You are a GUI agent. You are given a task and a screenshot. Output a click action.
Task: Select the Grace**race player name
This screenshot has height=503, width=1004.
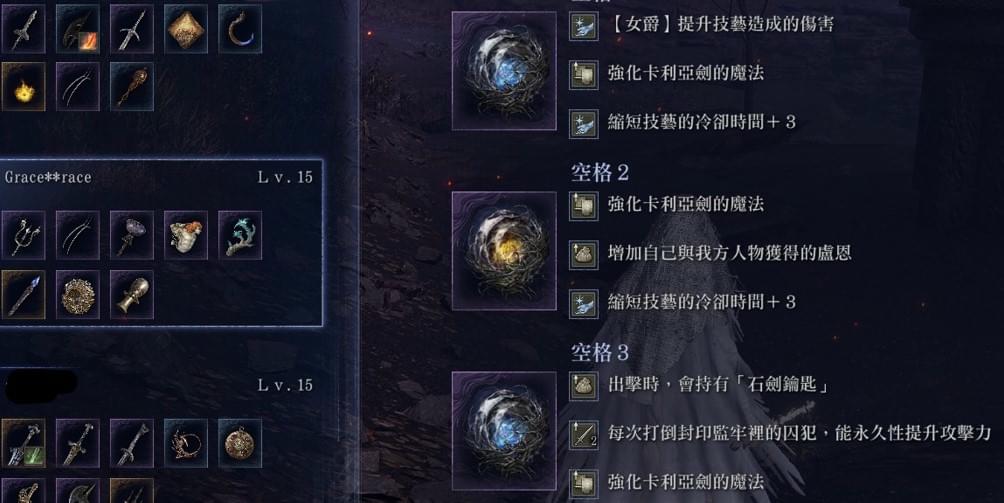[x=48, y=177]
